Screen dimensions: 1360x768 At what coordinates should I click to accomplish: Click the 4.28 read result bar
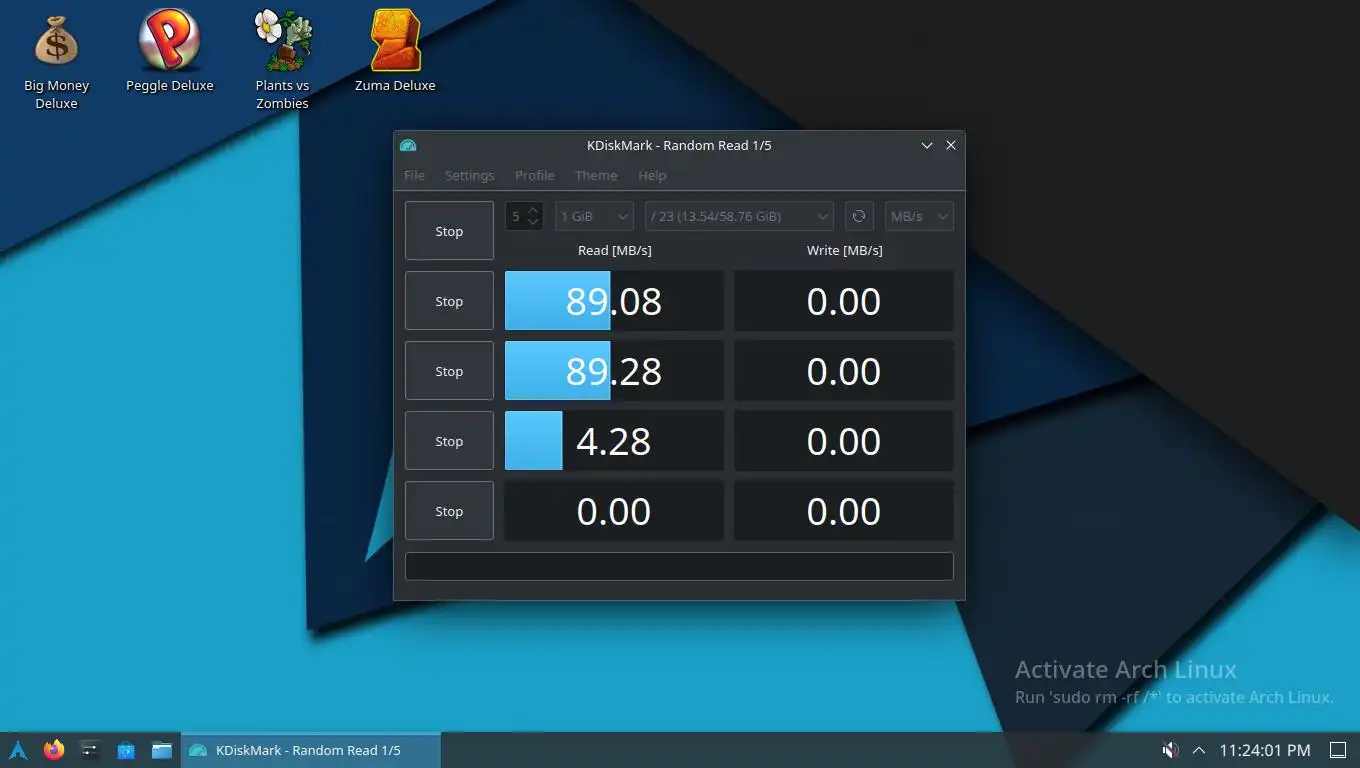pos(614,441)
